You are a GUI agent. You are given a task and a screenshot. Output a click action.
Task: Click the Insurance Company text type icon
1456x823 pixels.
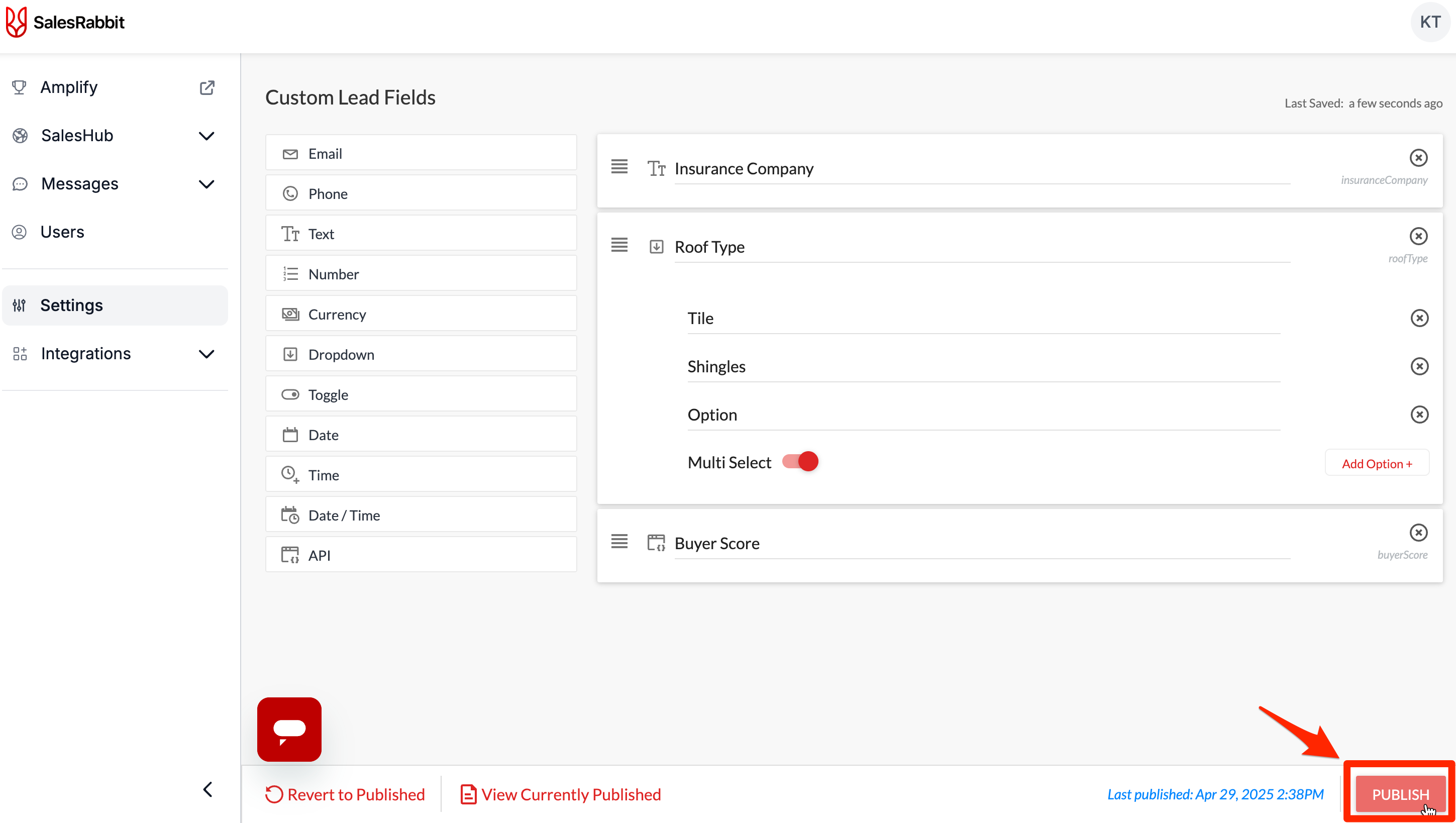[x=656, y=168]
